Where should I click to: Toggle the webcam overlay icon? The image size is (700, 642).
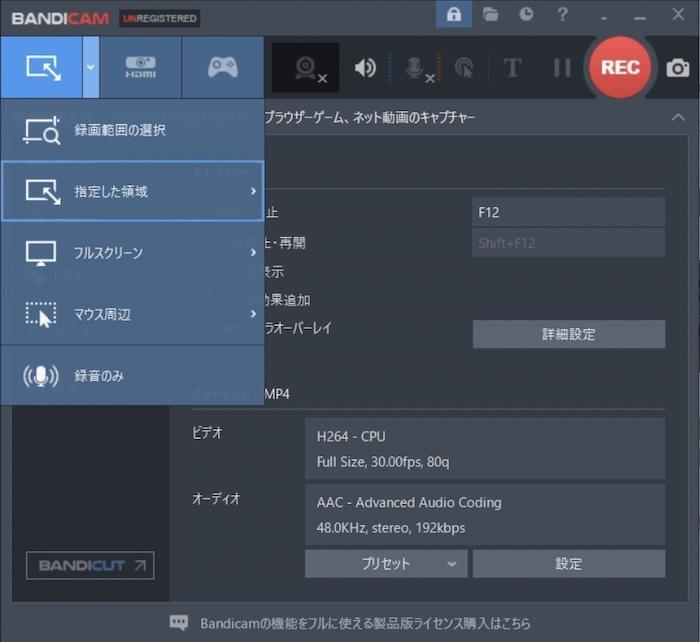coord(306,68)
